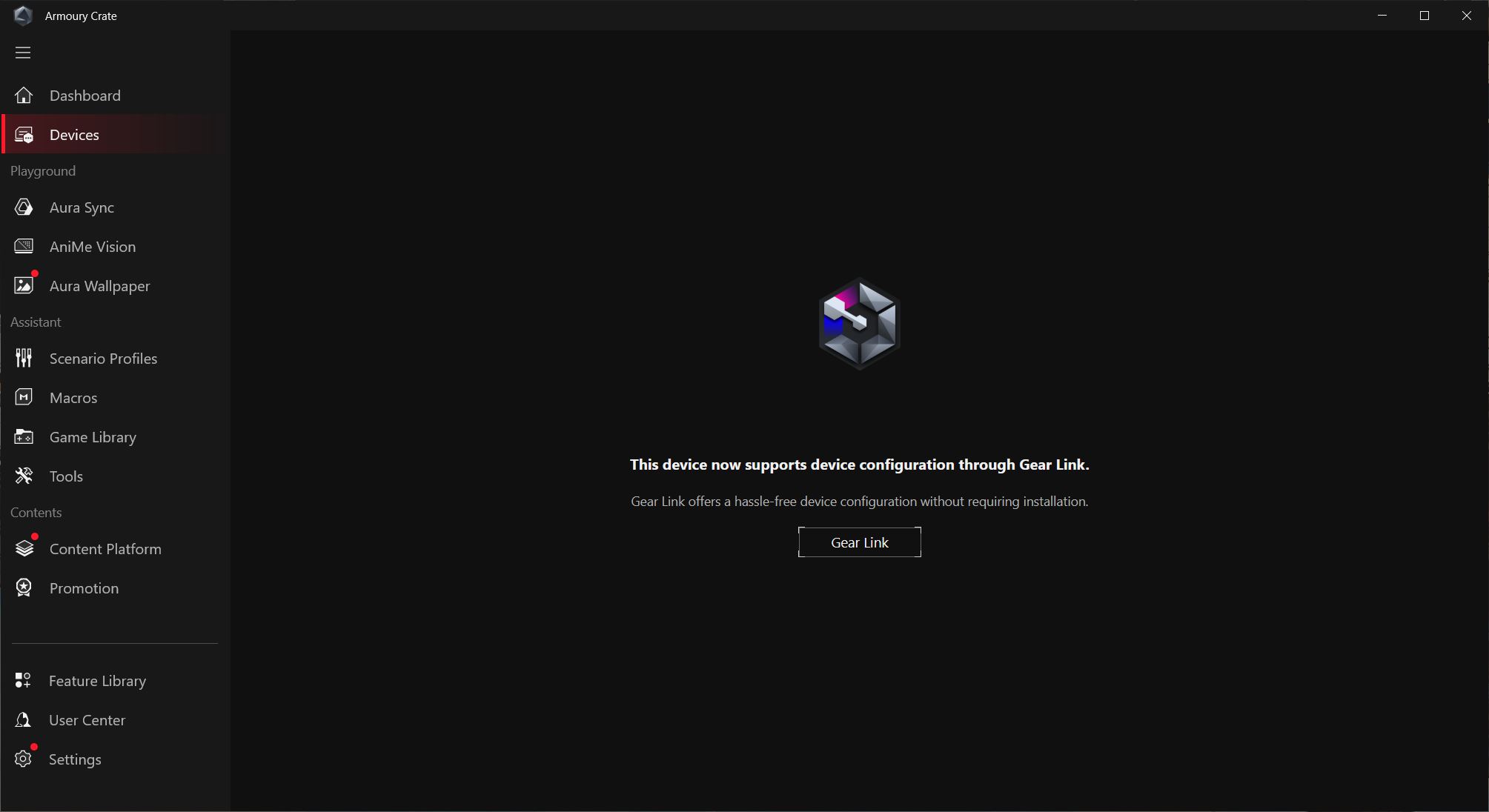
Task: Click the "Playground" section heading
Action: click(x=43, y=171)
